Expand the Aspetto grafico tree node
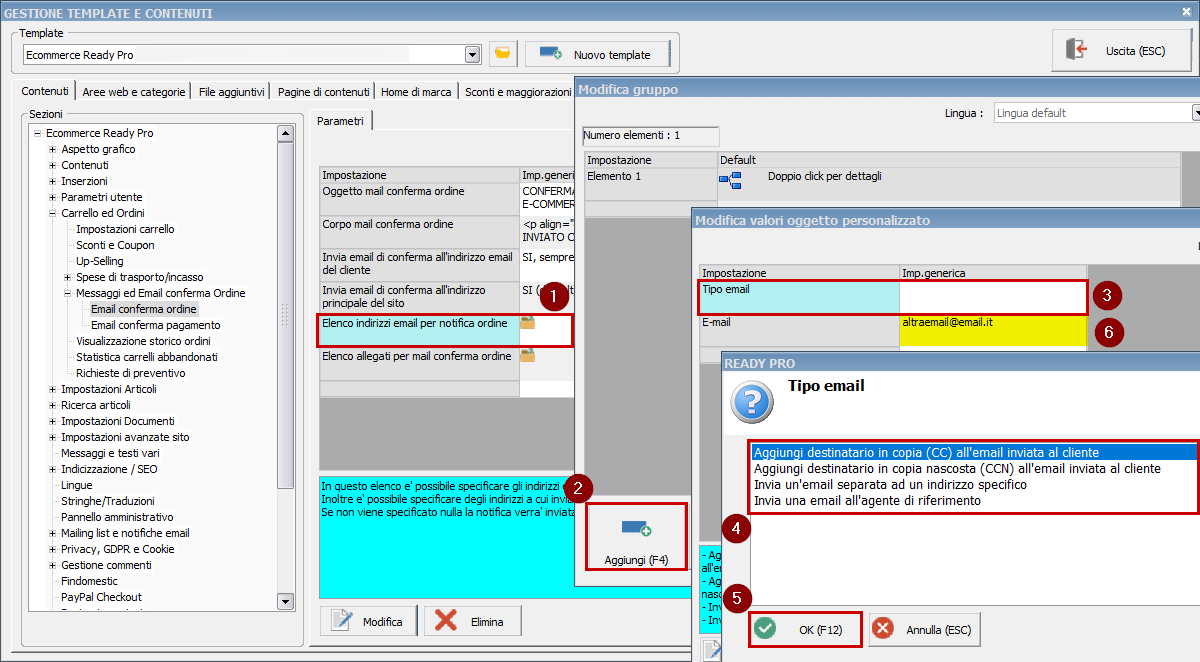The height and width of the screenshot is (662, 1200). 52,149
